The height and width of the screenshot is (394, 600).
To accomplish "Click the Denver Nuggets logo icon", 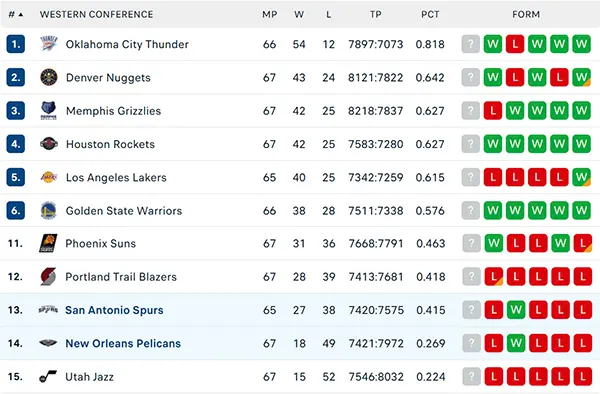I will (x=49, y=77).
